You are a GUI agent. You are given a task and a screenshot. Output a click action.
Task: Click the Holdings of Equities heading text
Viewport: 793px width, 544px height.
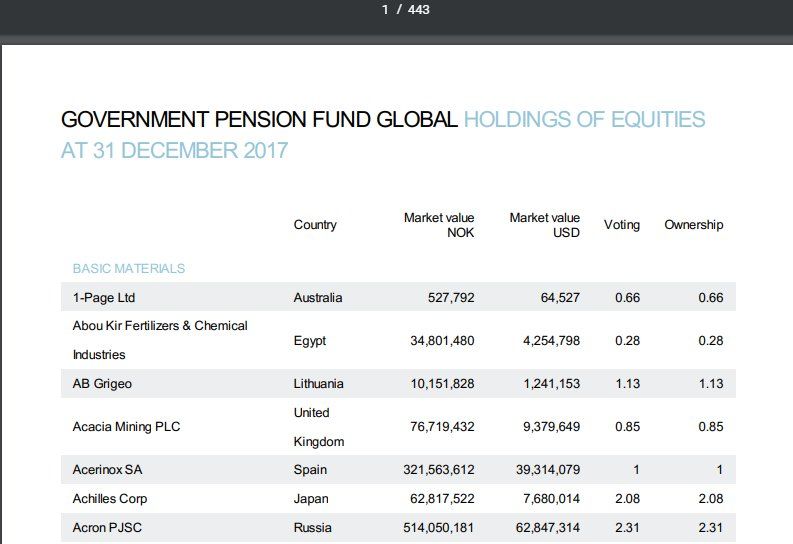pyautogui.click(x=585, y=120)
